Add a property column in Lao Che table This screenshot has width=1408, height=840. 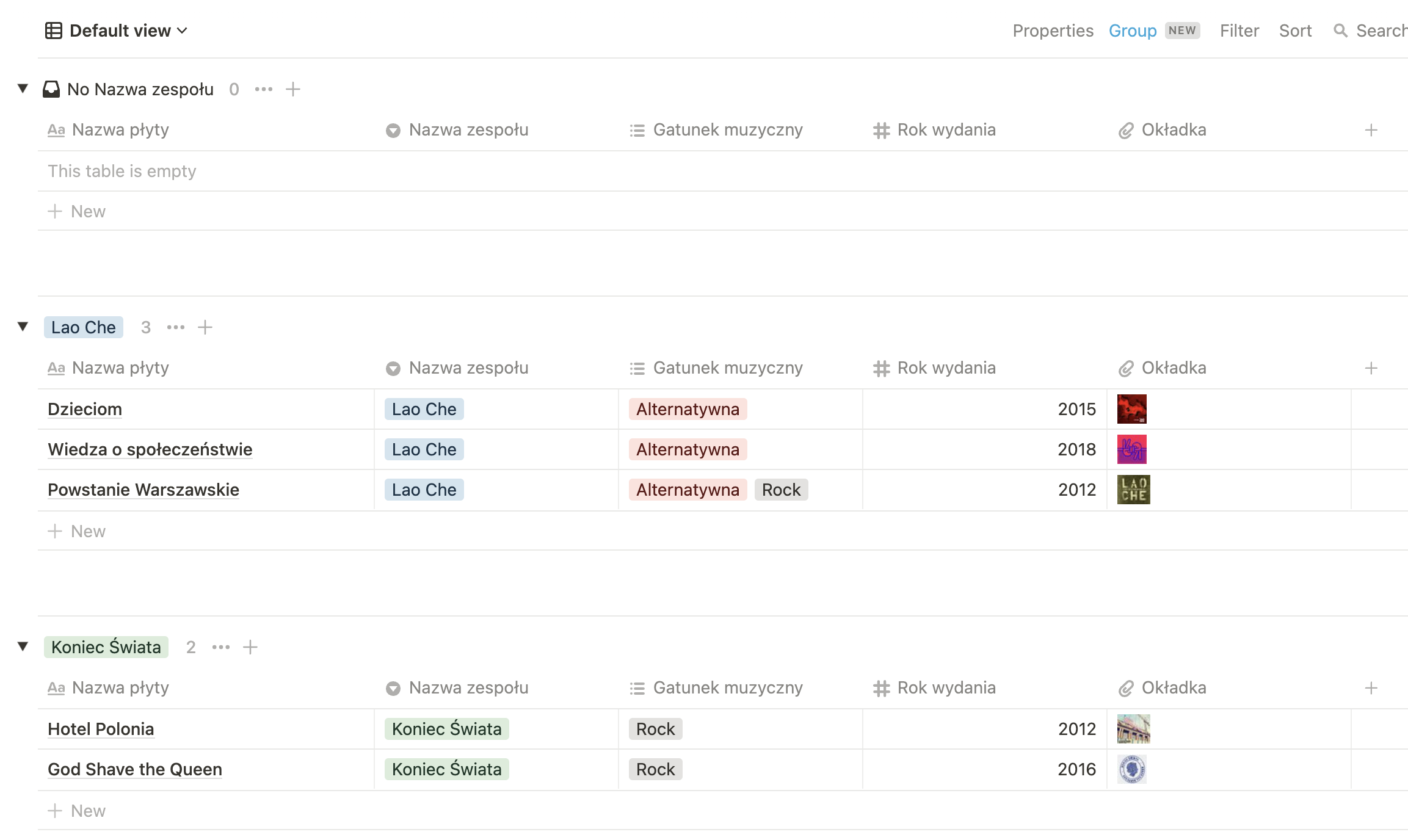[1371, 368]
